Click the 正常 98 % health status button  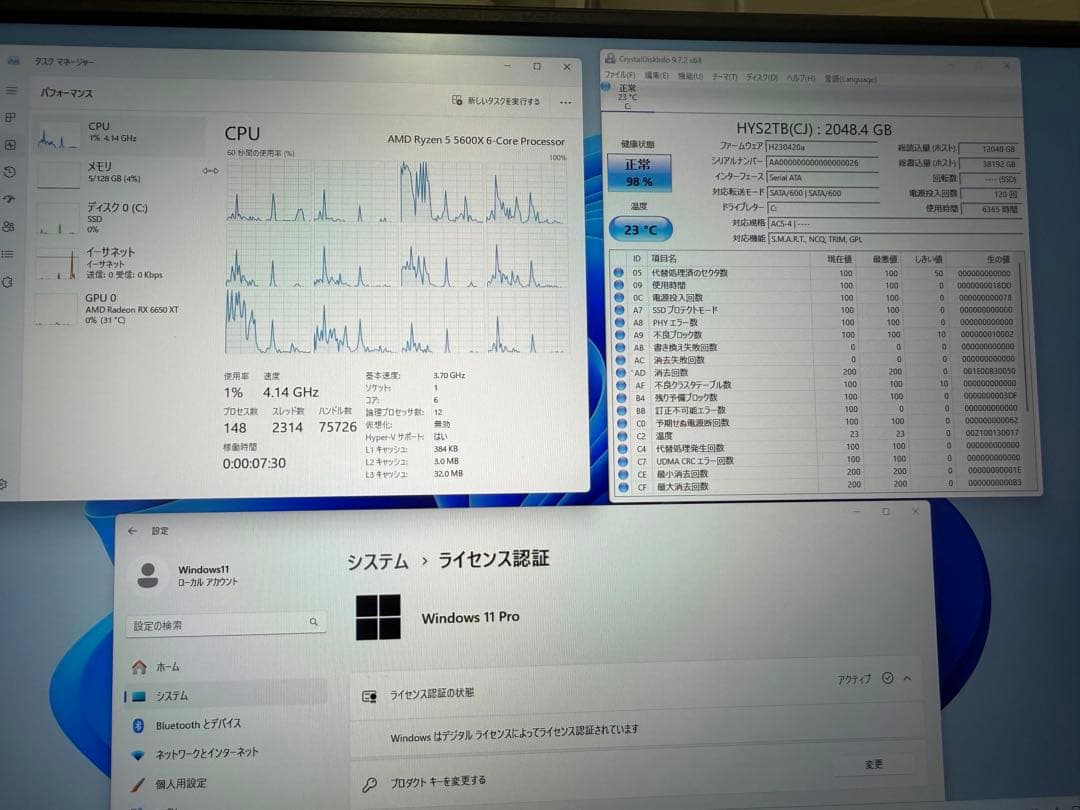point(638,173)
